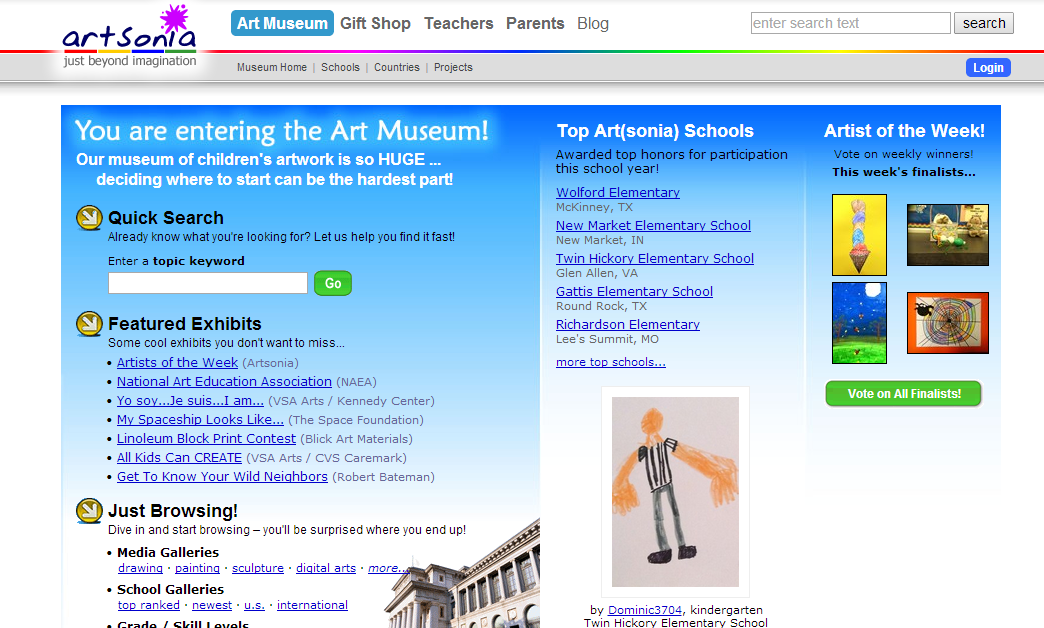
Task: Click more top schools... link
Action: [611, 362]
